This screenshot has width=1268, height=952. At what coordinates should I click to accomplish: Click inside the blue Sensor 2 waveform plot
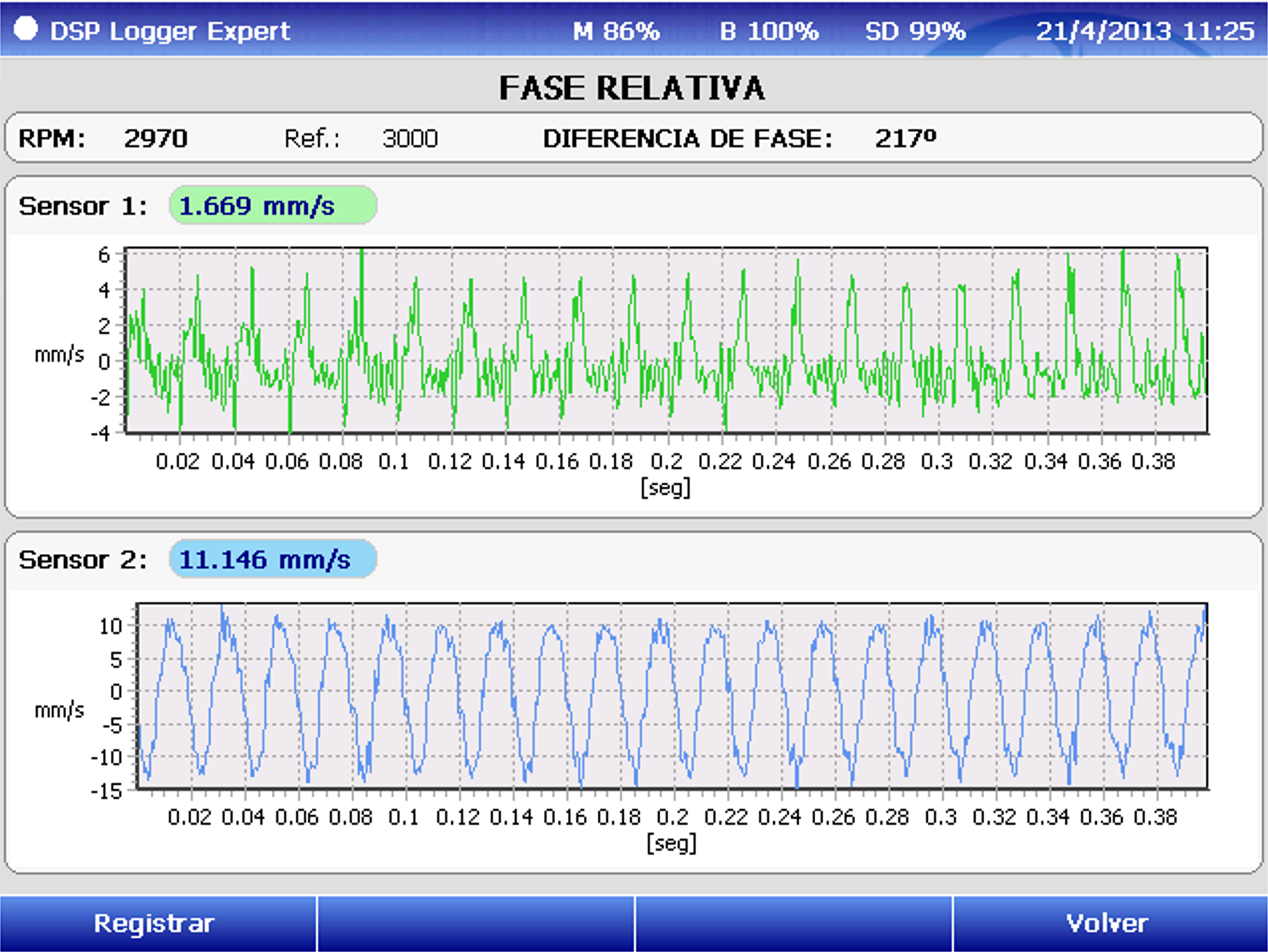tap(672, 696)
